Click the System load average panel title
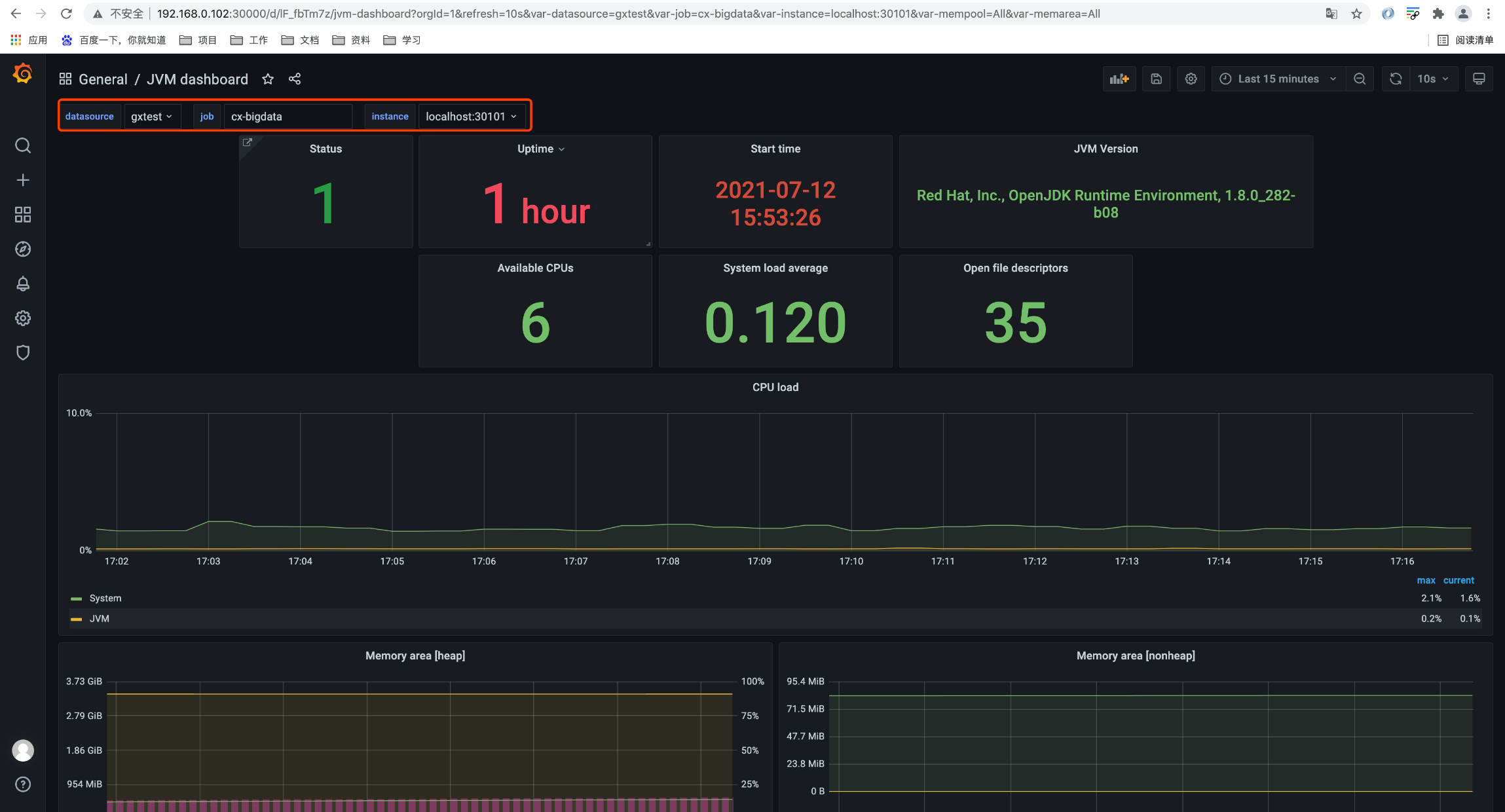The image size is (1505, 812). point(775,268)
